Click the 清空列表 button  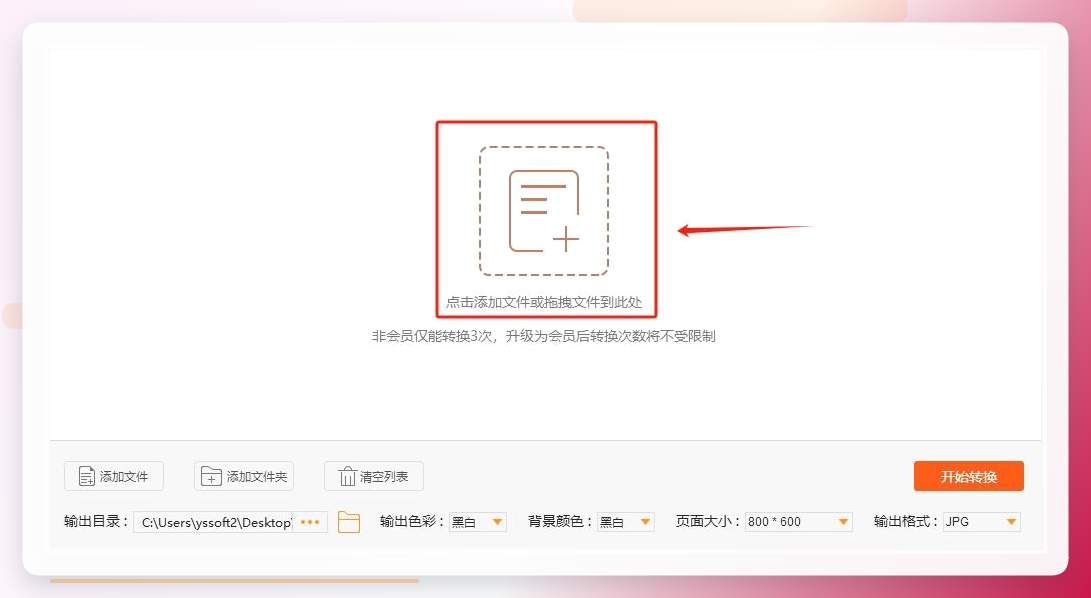(374, 476)
